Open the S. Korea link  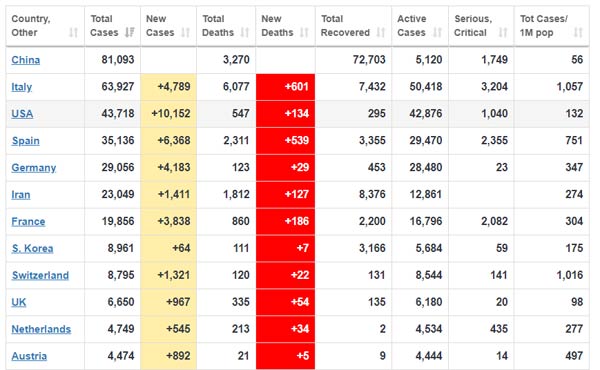click(33, 249)
